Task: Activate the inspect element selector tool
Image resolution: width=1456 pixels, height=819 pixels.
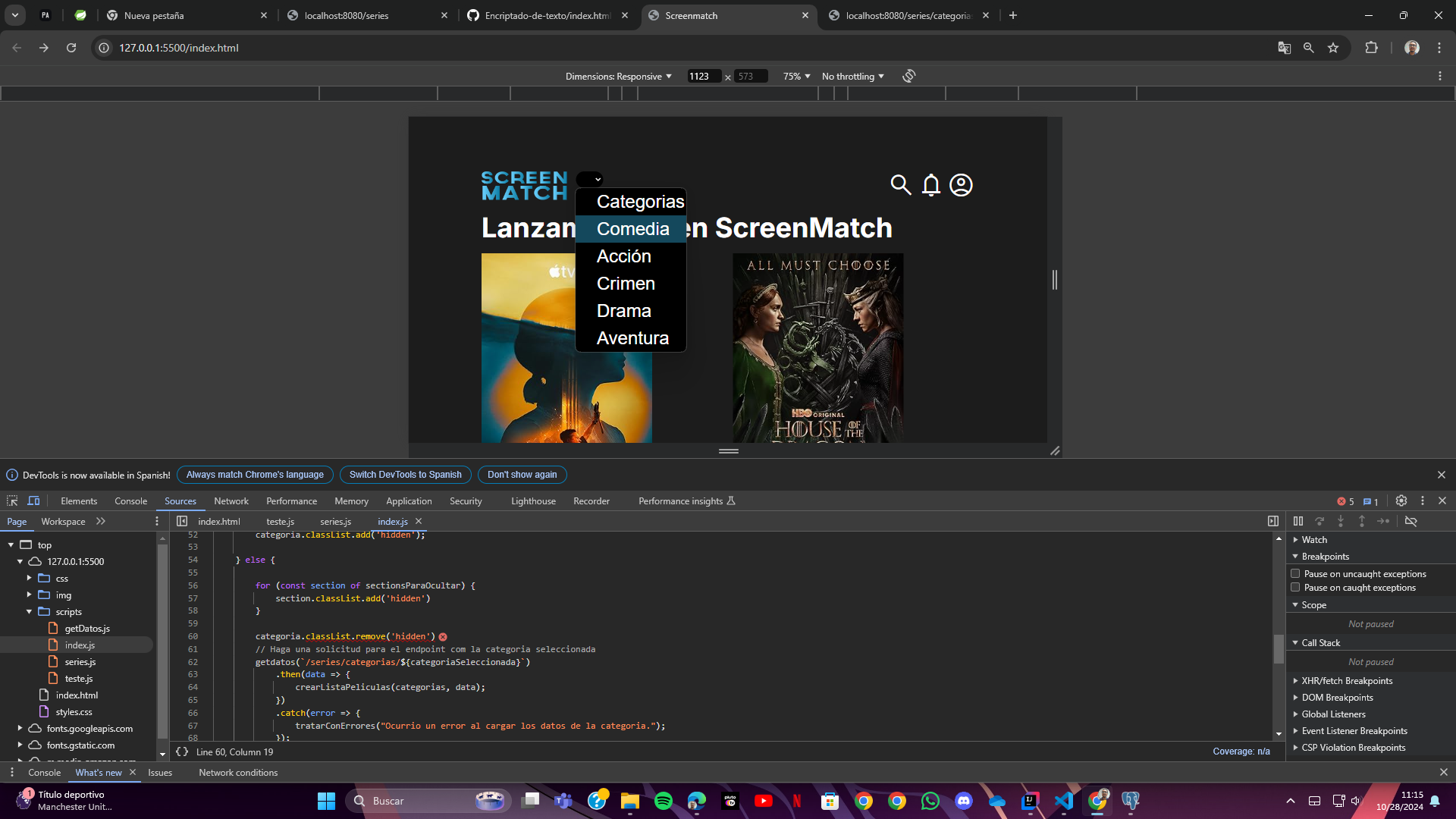Action: 12,500
